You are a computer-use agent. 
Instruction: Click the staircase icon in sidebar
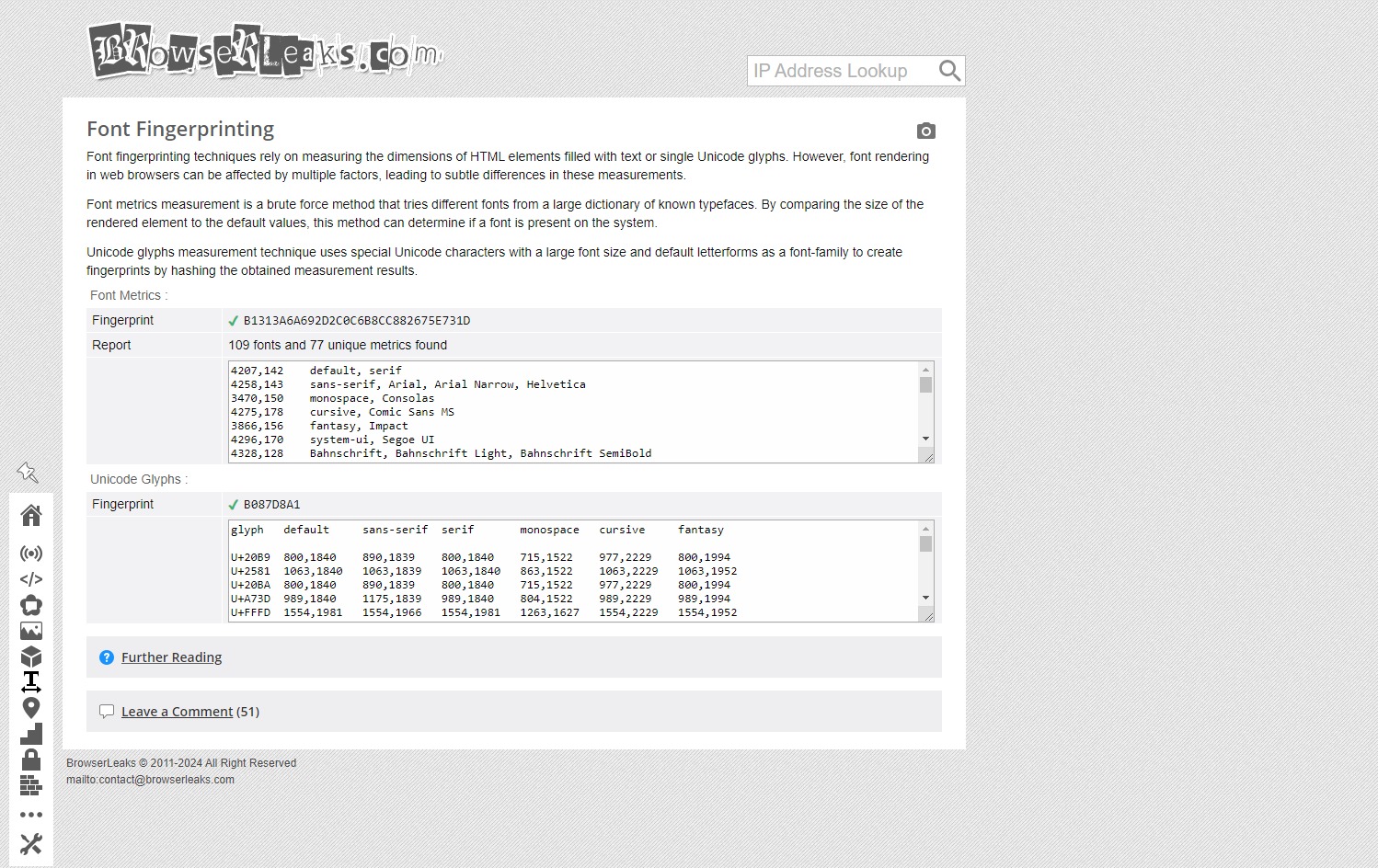click(31, 734)
